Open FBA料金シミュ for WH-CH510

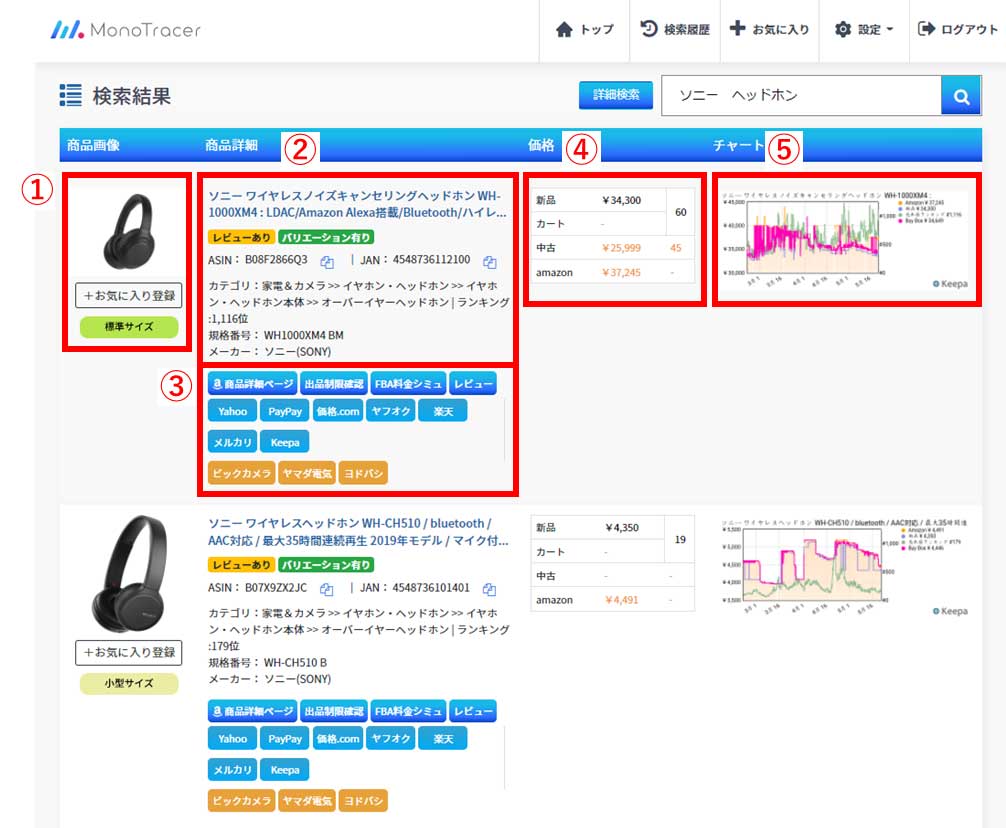(x=409, y=711)
